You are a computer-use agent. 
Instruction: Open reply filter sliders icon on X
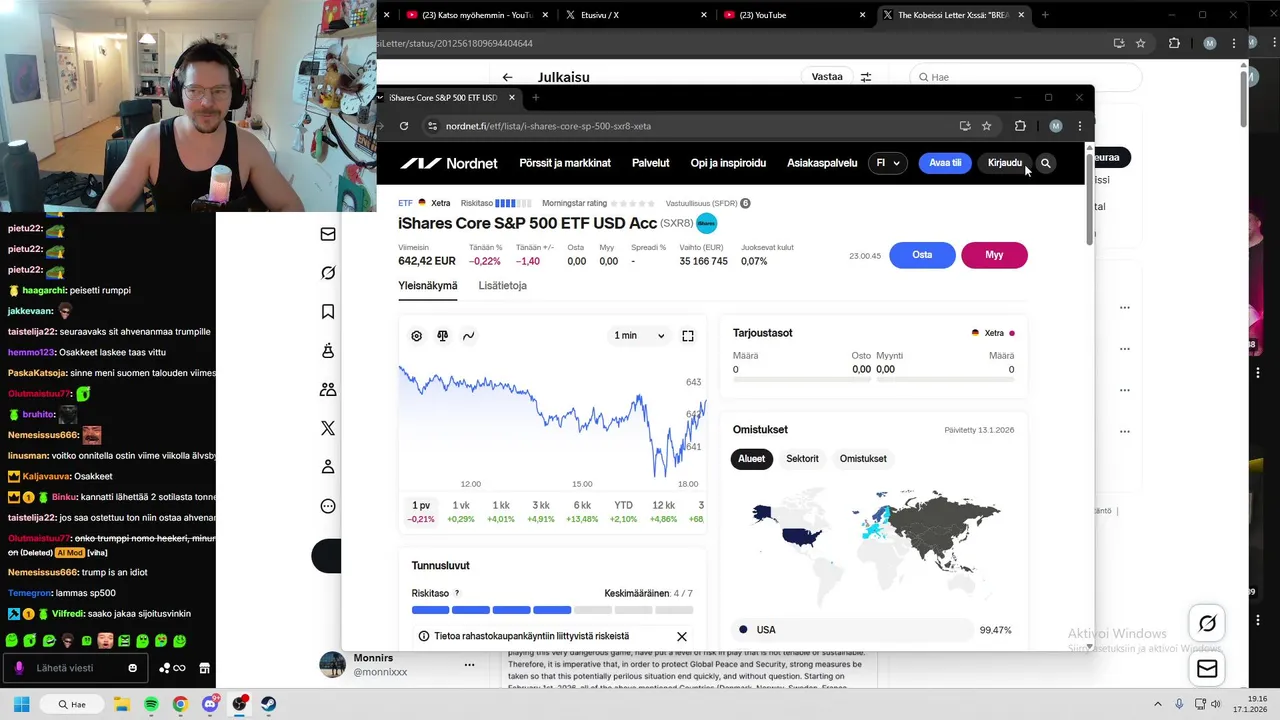point(866,77)
